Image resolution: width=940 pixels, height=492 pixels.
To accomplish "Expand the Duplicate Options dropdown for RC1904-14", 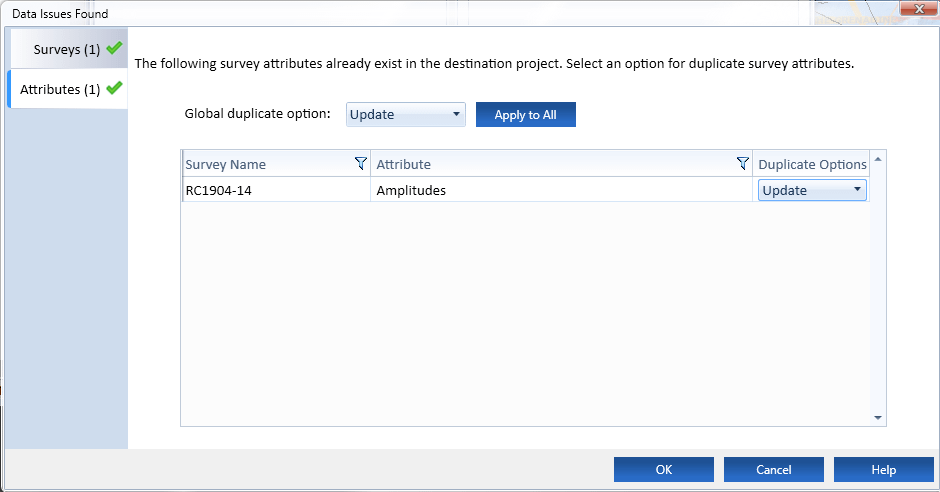I will (x=812, y=190).
